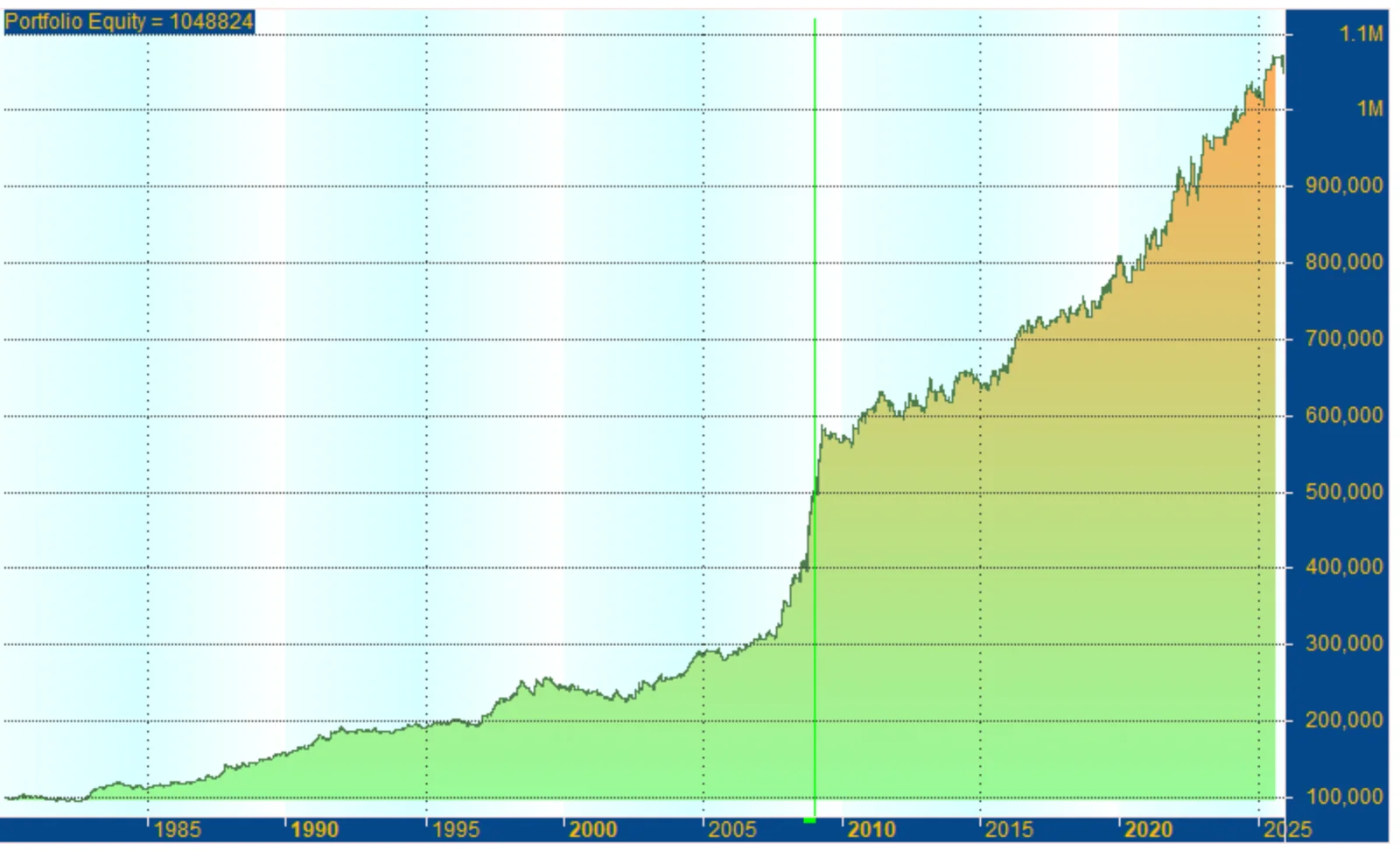Click the 1M price axis label

coord(1370,109)
